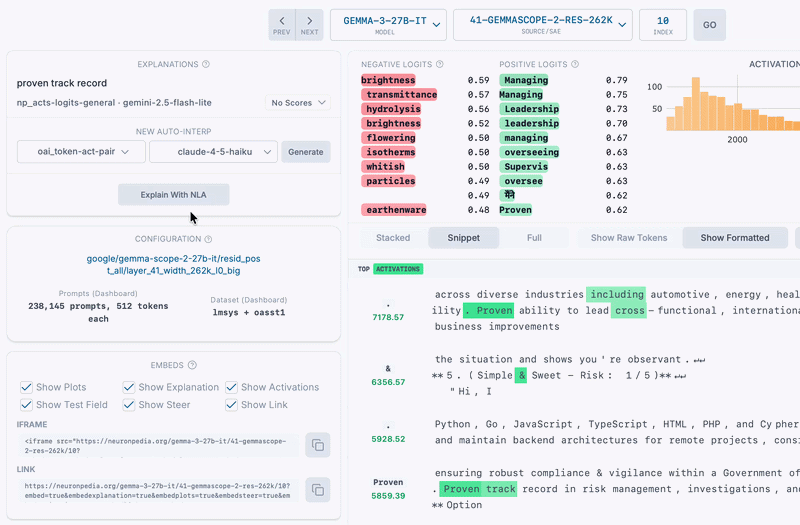This screenshot has height=525, width=800.
Task: Toggle the Show Steer checkbox
Action: click(129, 405)
